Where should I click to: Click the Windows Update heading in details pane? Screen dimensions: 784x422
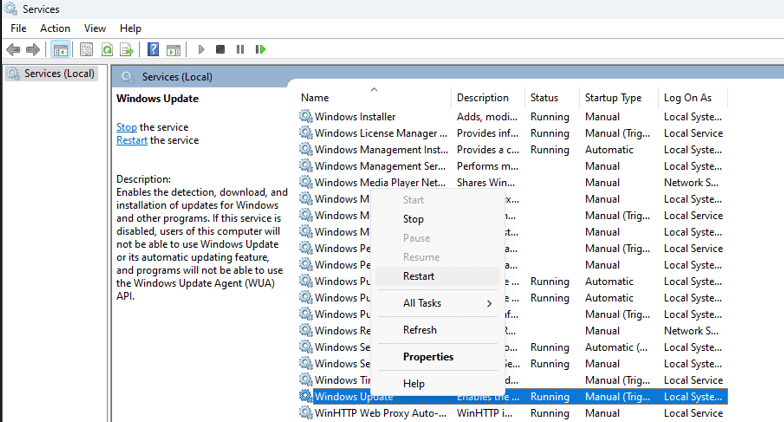pyautogui.click(x=158, y=98)
